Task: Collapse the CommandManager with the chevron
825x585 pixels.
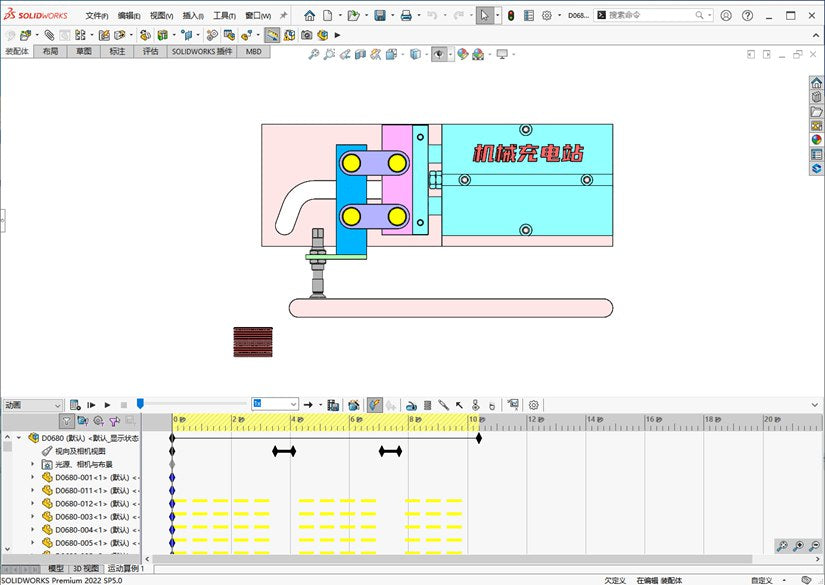Action: point(816,35)
